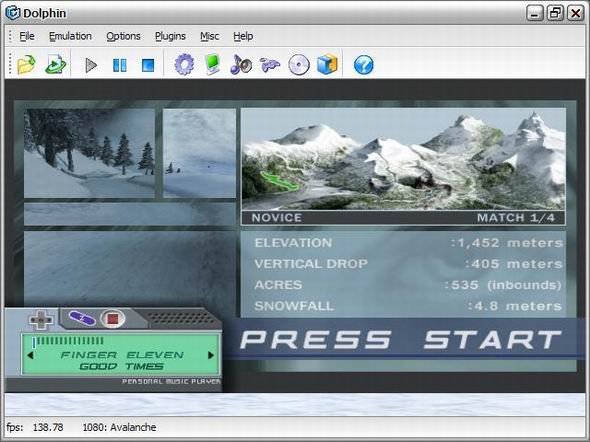Click the D-pad icon on music player
The image size is (590, 442).
click(x=41, y=319)
